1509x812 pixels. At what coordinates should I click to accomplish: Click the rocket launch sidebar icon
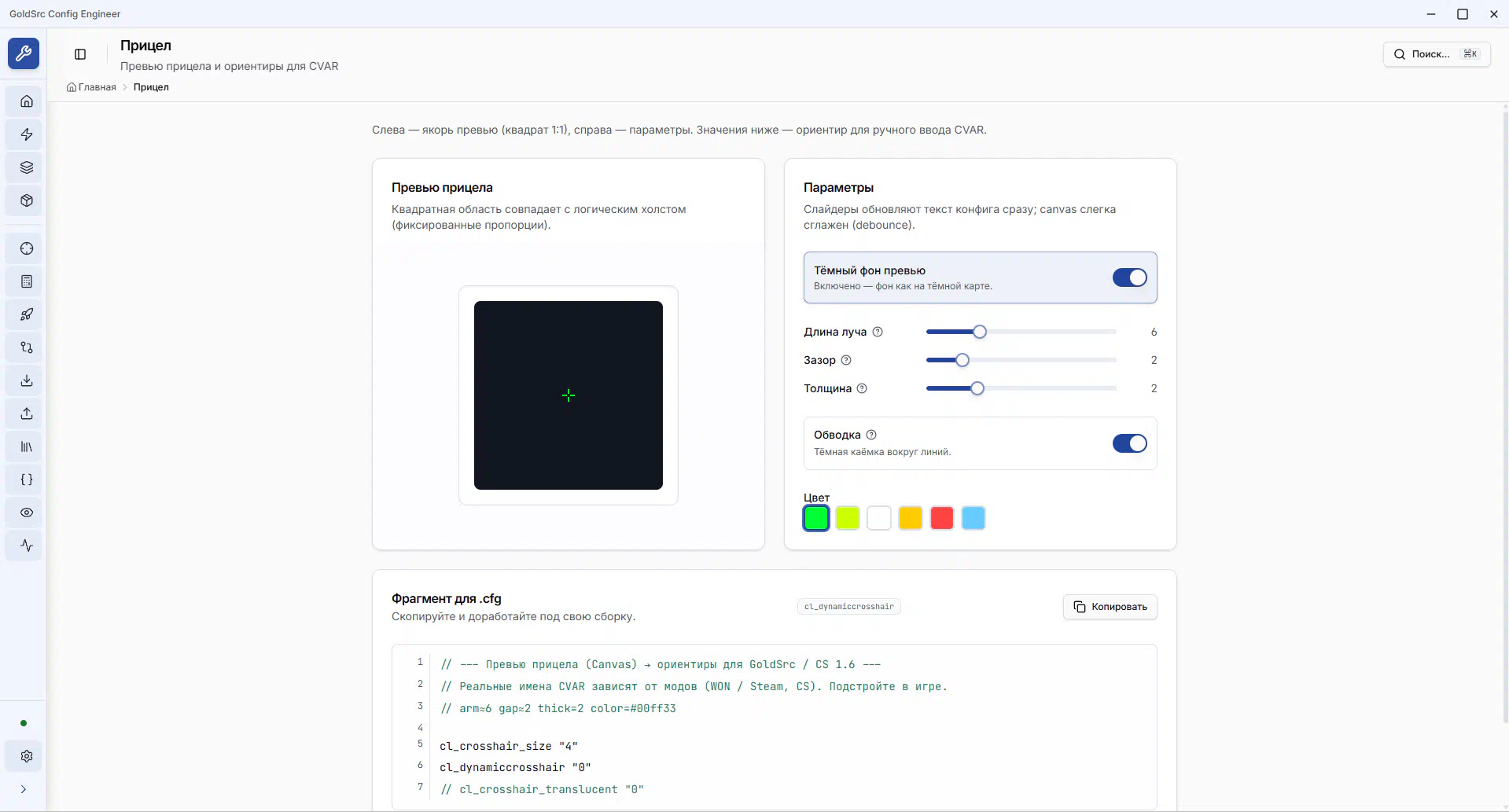tap(27, 314)
